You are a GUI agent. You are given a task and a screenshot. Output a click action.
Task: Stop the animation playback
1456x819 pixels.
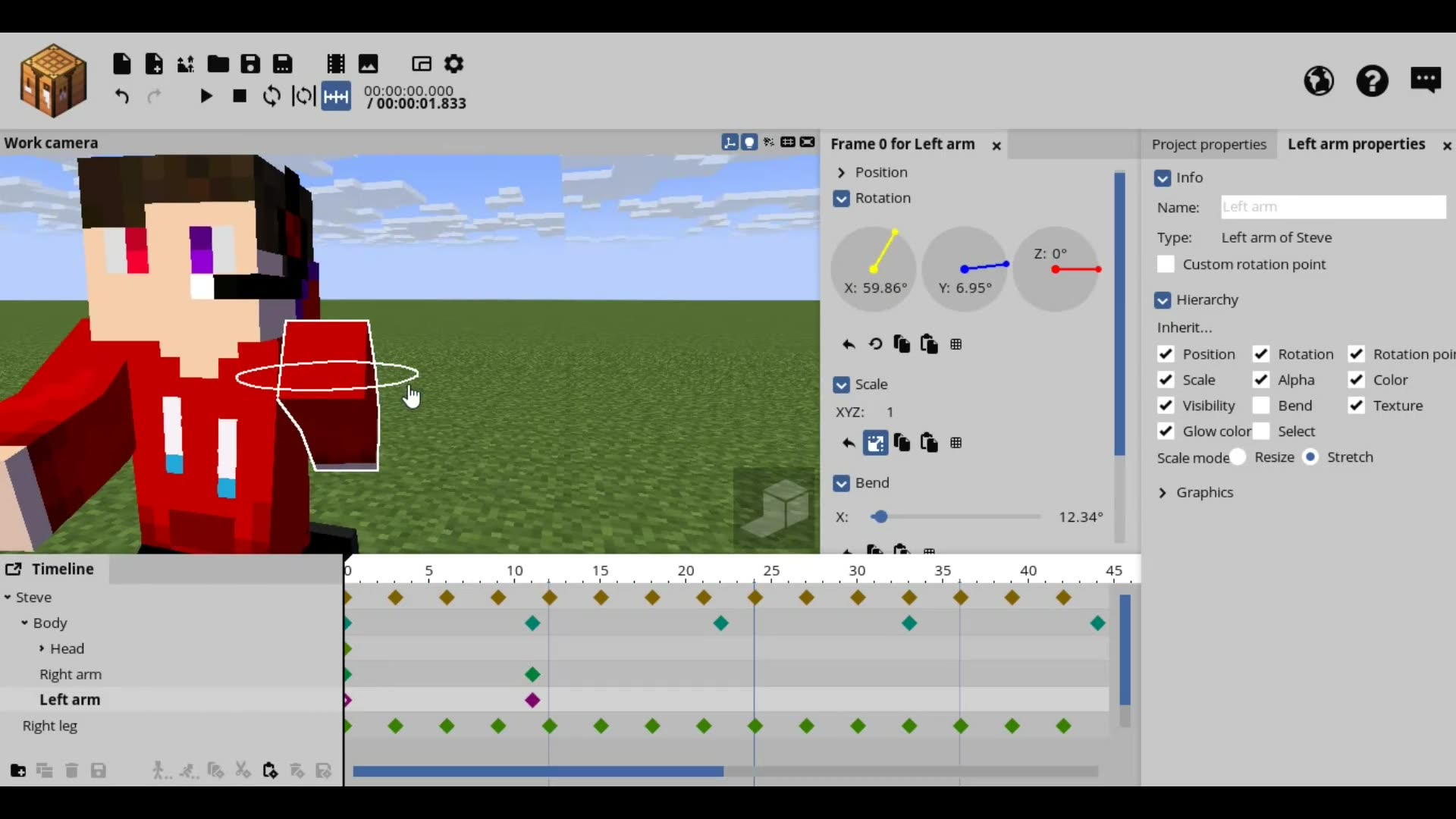tap(240, 96)
